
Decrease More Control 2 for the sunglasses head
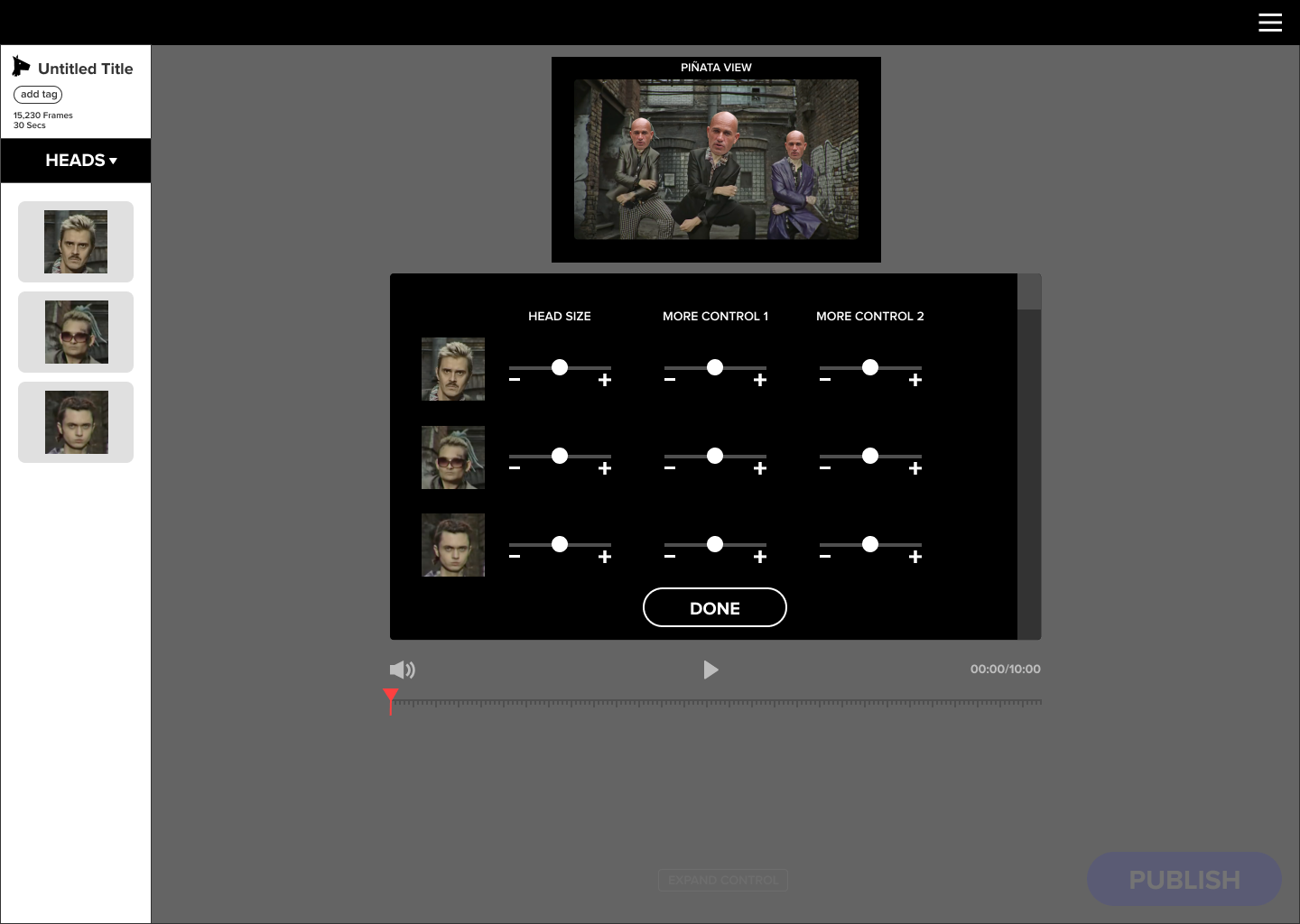pyautogui.click(x=825, y=468)
